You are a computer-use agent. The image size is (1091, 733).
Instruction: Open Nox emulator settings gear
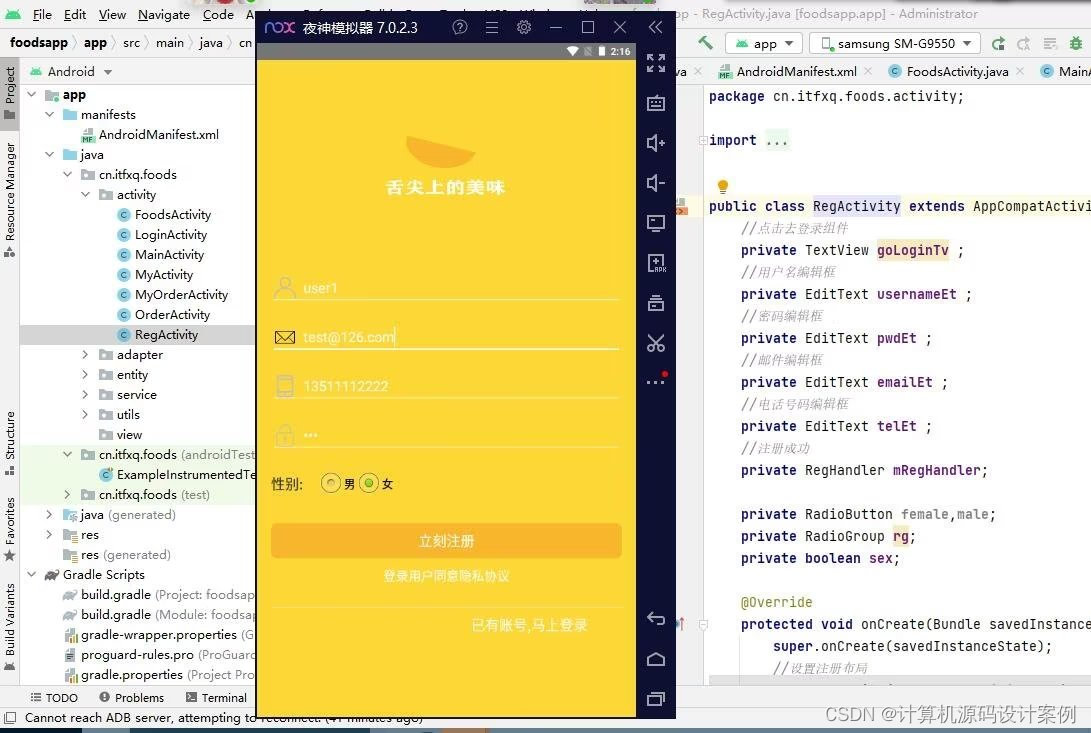[x=524, y=27]
